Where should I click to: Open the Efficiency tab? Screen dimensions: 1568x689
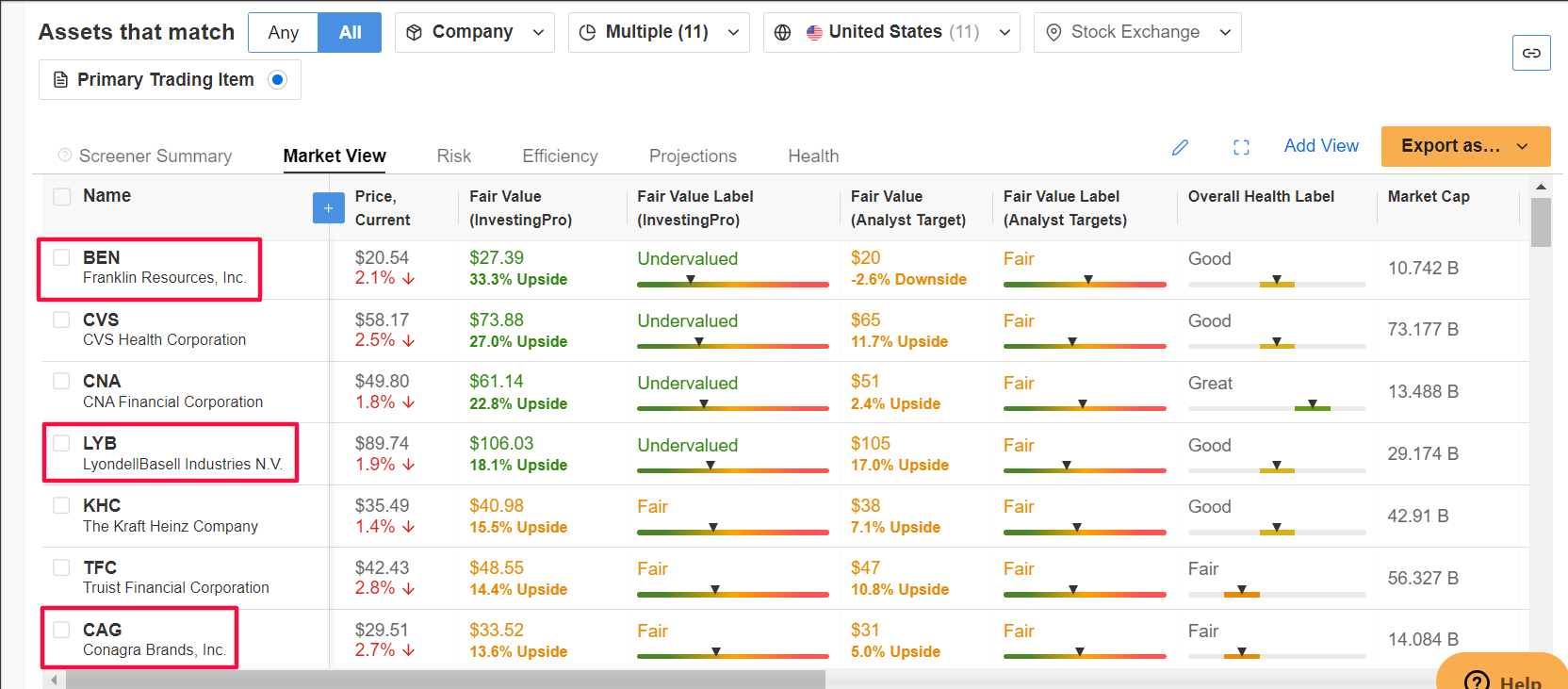(x=560, y=156)
